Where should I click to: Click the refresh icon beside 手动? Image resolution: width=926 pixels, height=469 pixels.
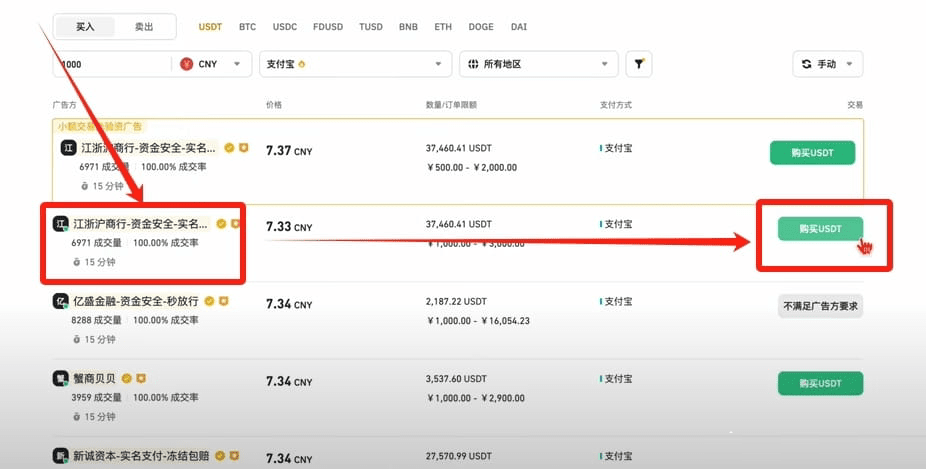807,64
